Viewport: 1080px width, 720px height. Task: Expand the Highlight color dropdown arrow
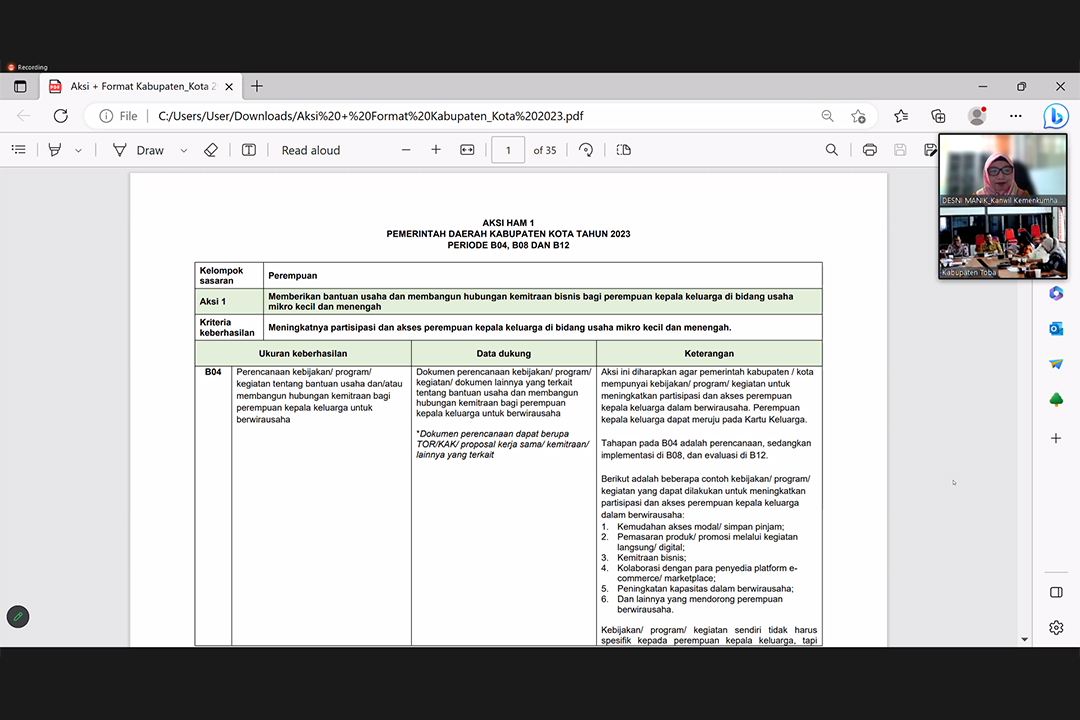pos(78,151)
